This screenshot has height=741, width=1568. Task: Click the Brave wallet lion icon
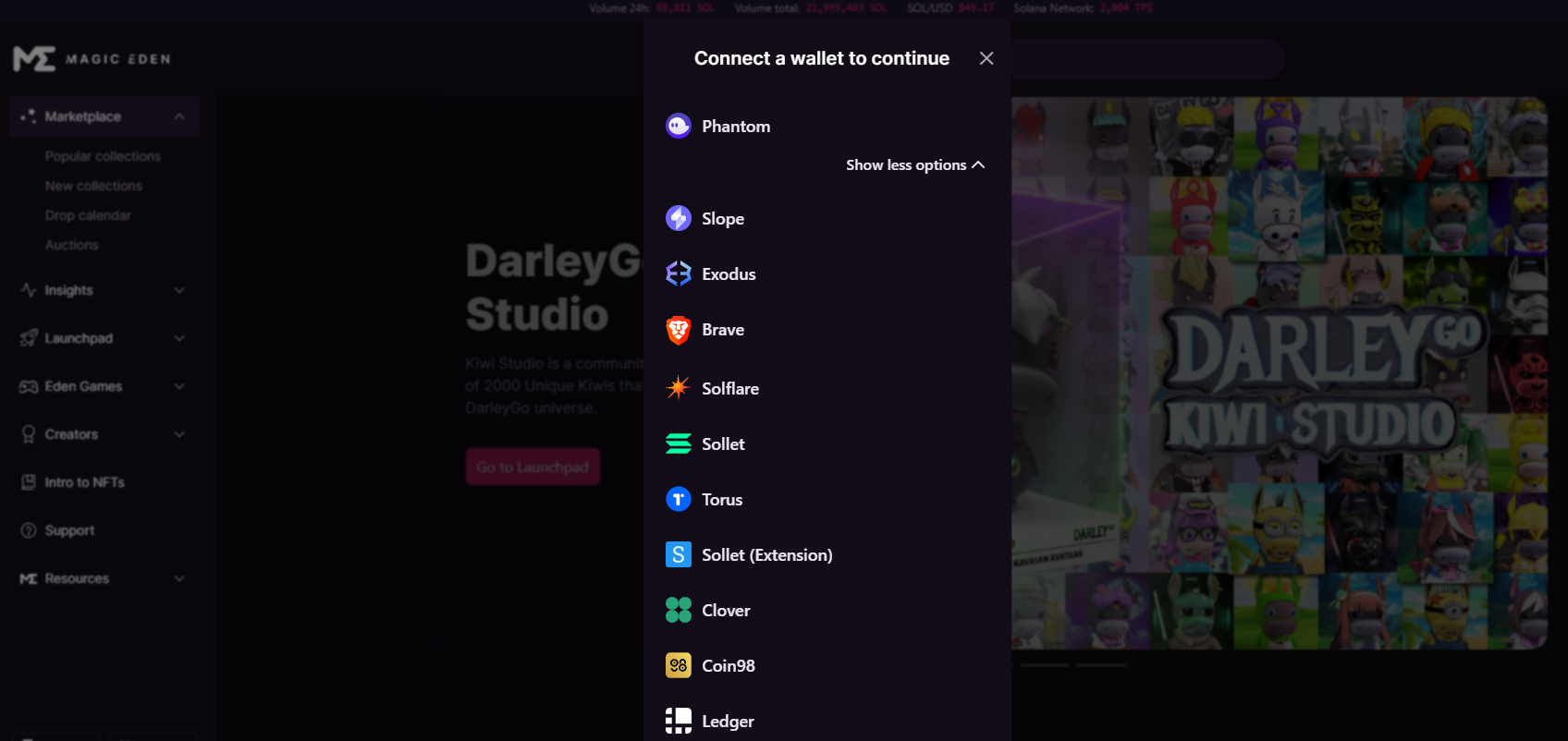(679, 330)
